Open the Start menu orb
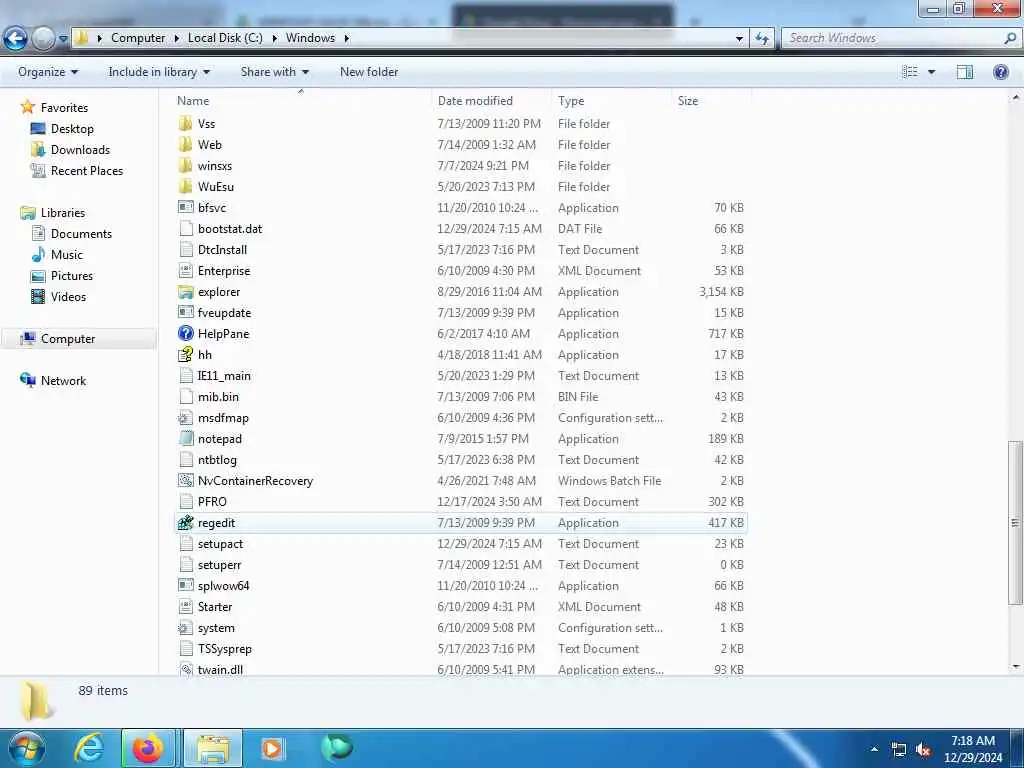Viewport: 1024px width, 768px height. pos(26,748)
